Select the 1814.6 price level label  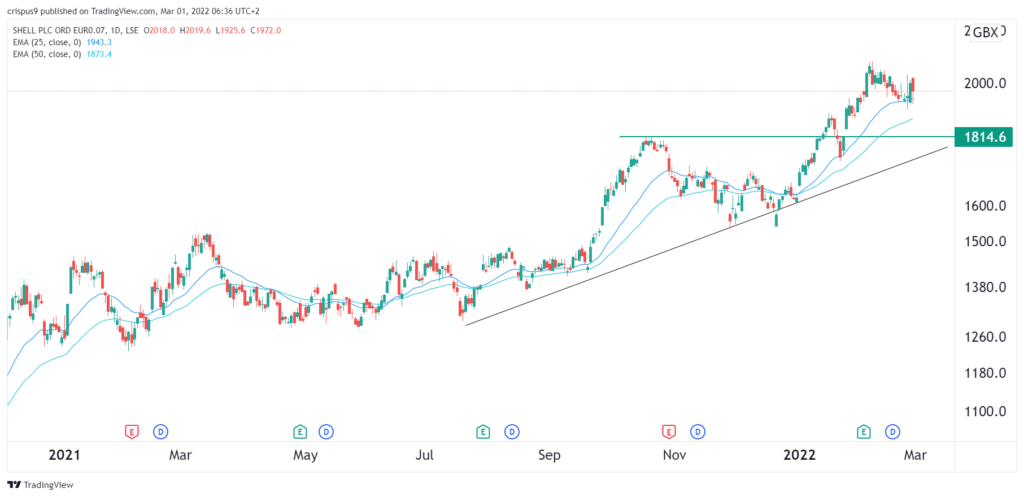coord(984,137)
